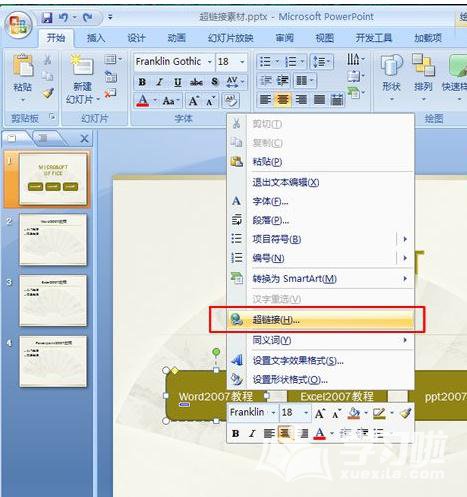Open the Review (审阅) tab

[284, 38]
